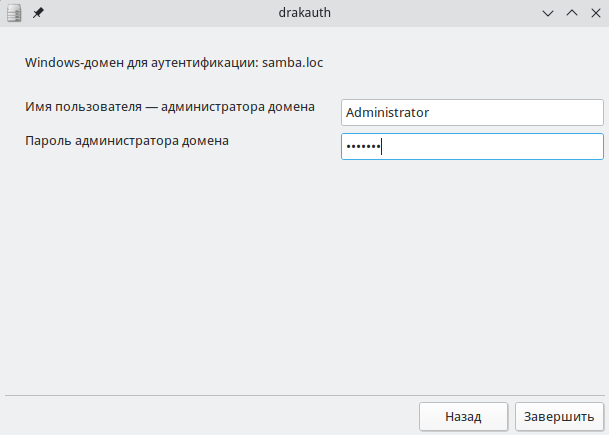Open the drakauth window menu icon

(15, 13)
